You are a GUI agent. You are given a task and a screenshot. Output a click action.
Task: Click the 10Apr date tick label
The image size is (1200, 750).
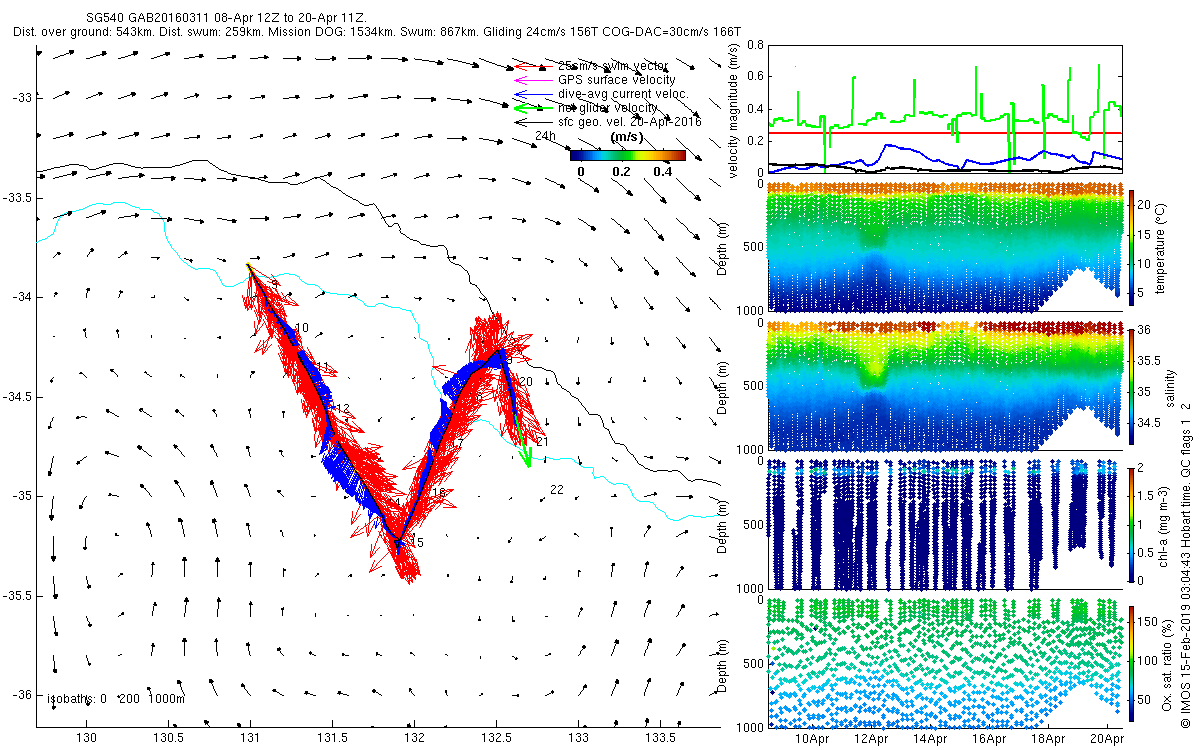pos(814,739)
